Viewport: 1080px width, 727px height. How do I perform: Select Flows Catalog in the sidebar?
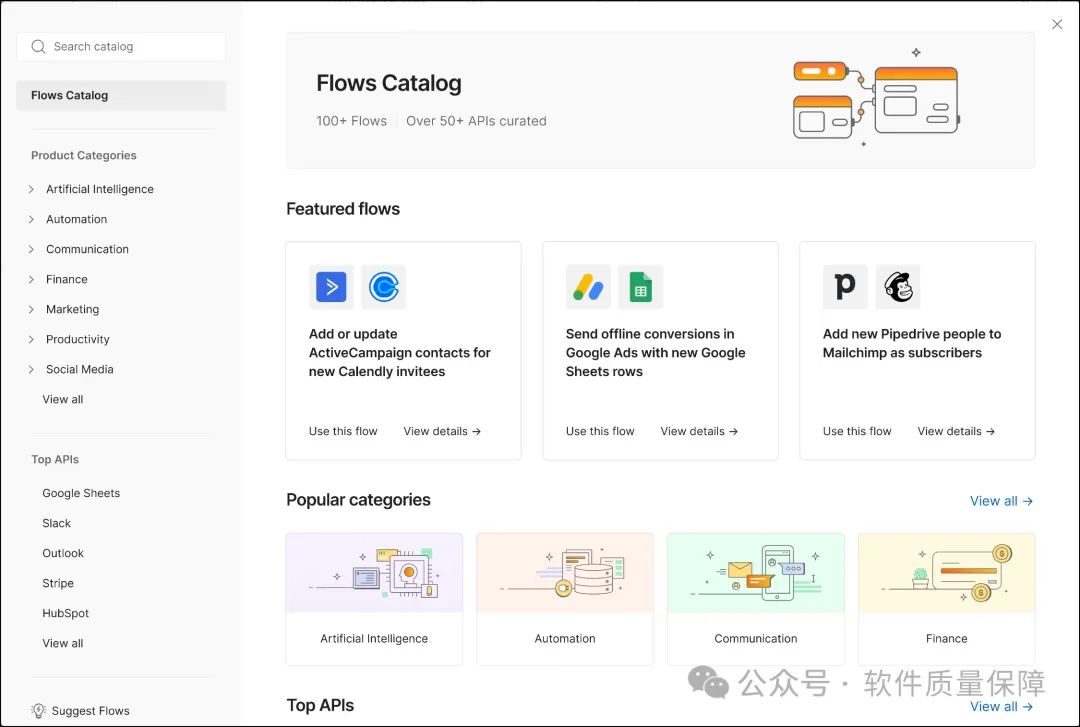click(121, 95)
